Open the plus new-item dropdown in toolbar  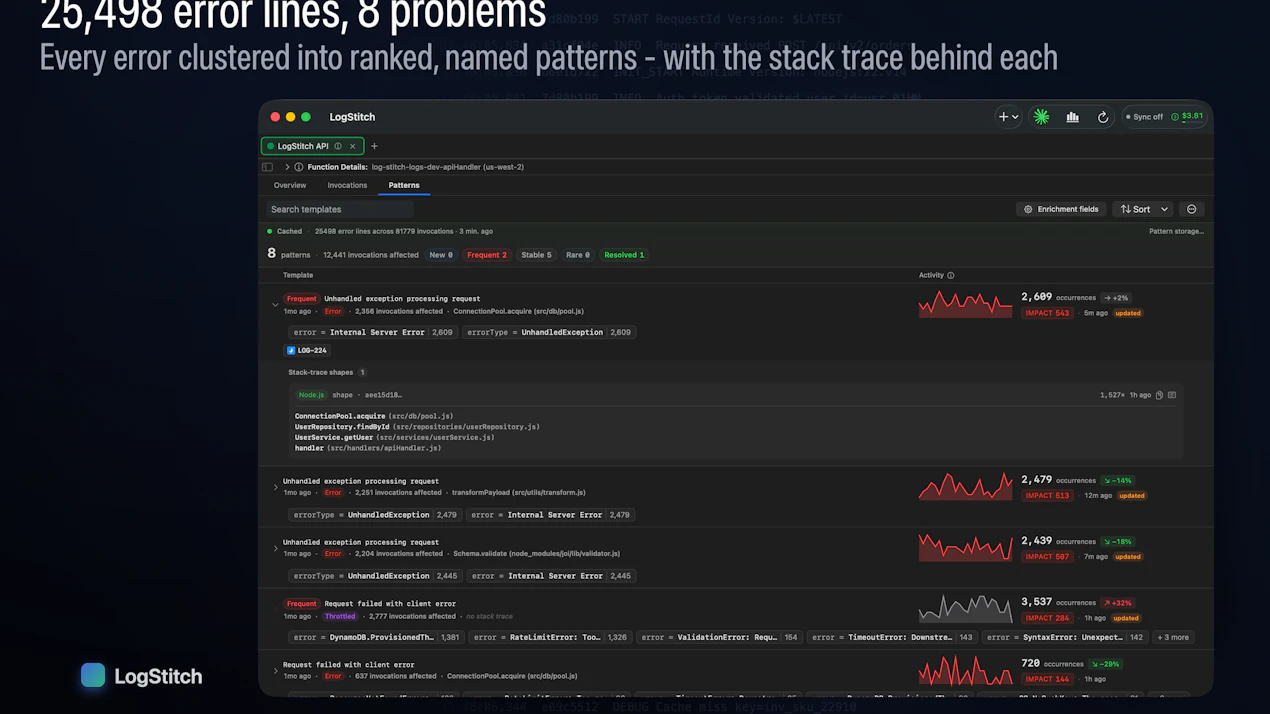(1008, 117)
